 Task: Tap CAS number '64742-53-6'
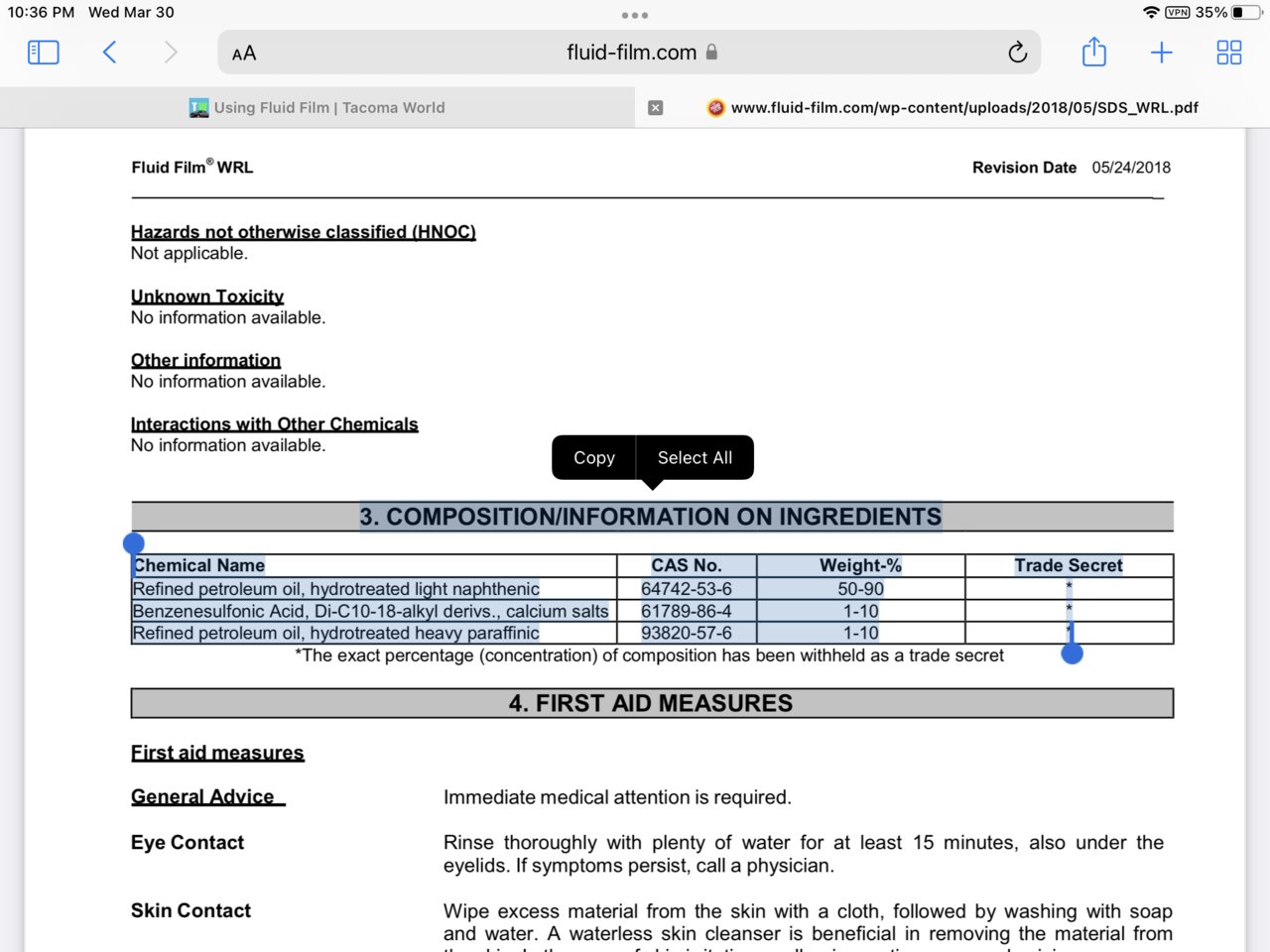tap(687, 589)
